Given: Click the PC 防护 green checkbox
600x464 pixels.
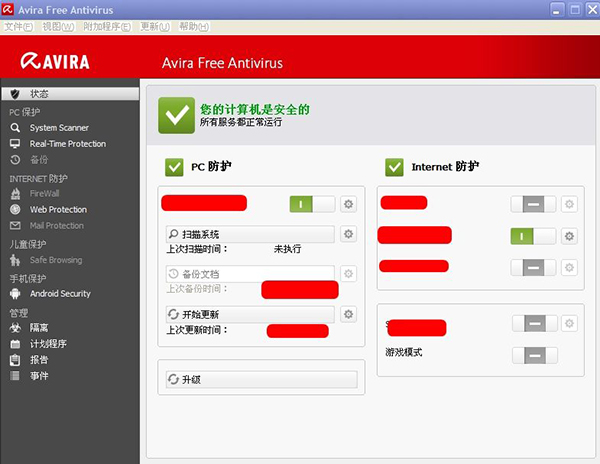Looking at the screenshot, I should click(x=174, y=167).
